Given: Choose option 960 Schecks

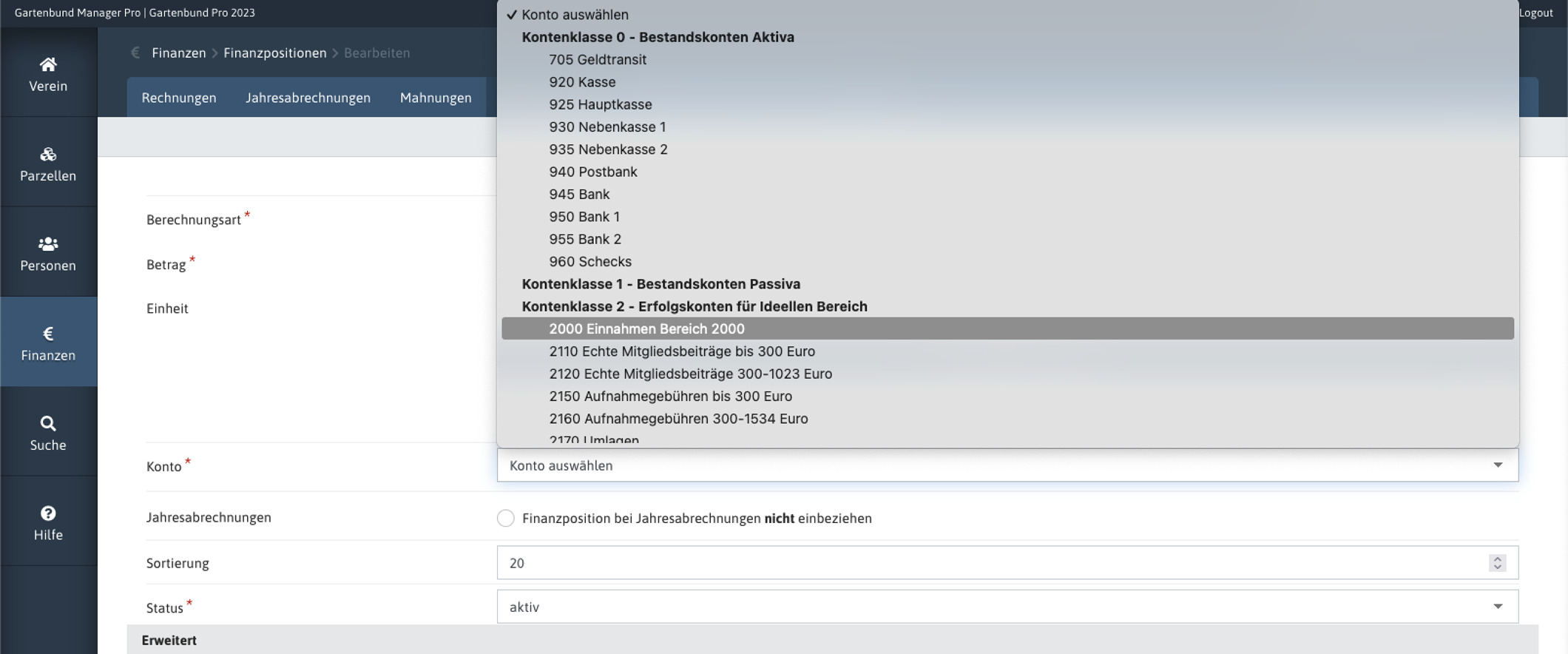Looking at the screenshot, I should [x=1007, y=262].
